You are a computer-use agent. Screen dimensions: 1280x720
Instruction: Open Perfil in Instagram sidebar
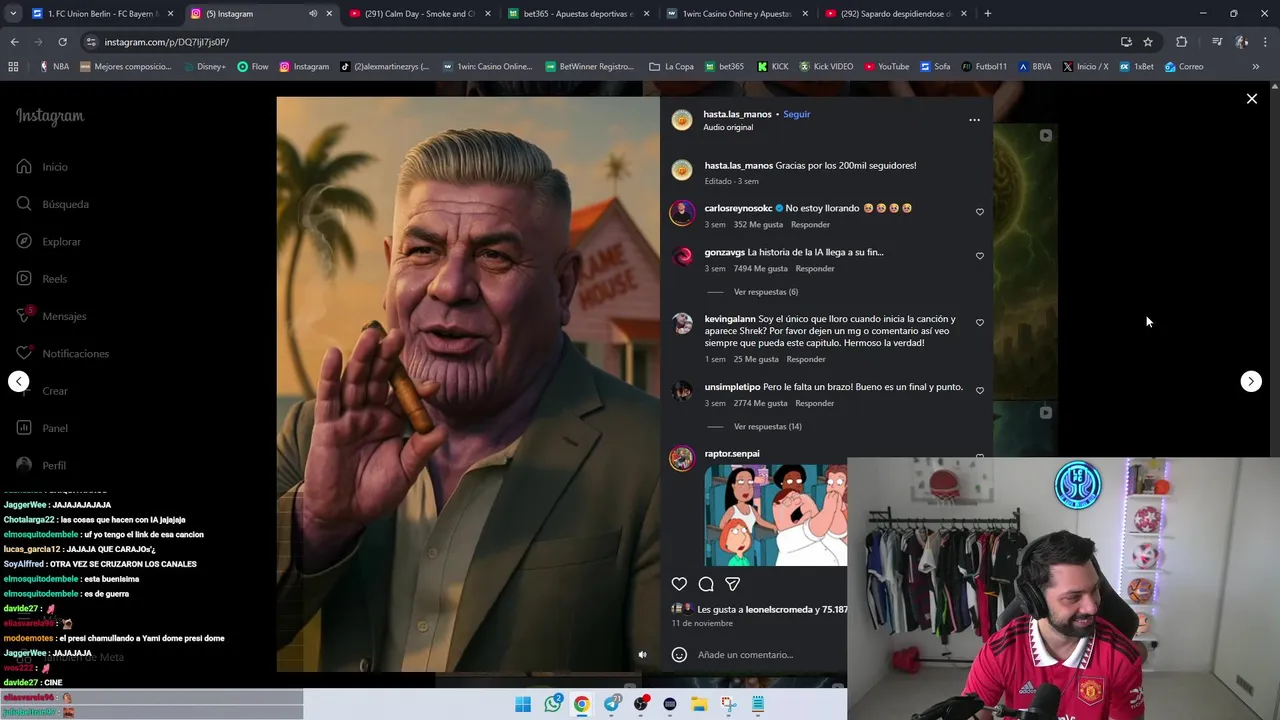pyautogui.click(x=41, y=465)
